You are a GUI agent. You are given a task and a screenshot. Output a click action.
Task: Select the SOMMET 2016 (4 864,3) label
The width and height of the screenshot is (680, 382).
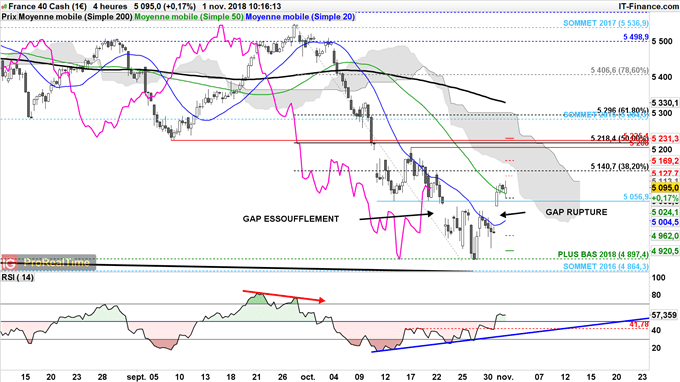pyautogui.click(x=606, y=267)
